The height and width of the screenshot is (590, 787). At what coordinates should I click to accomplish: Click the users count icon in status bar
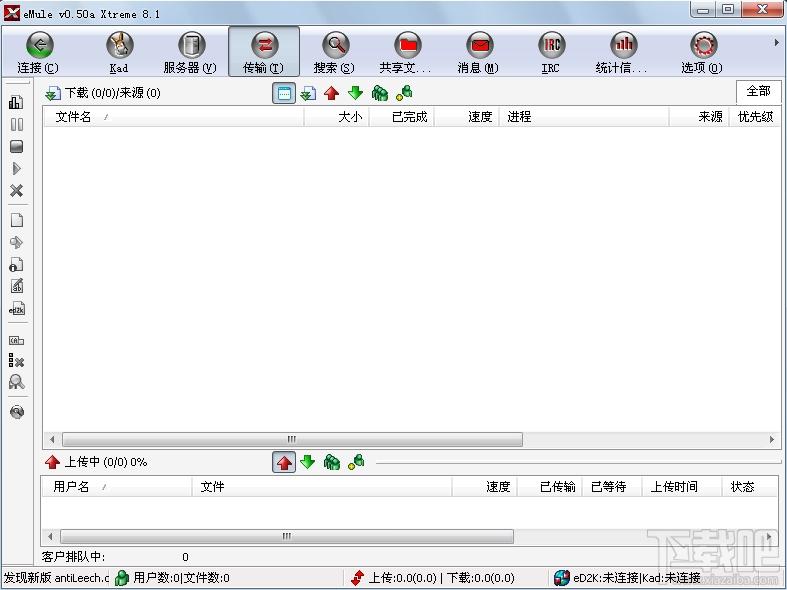(121, 578)
